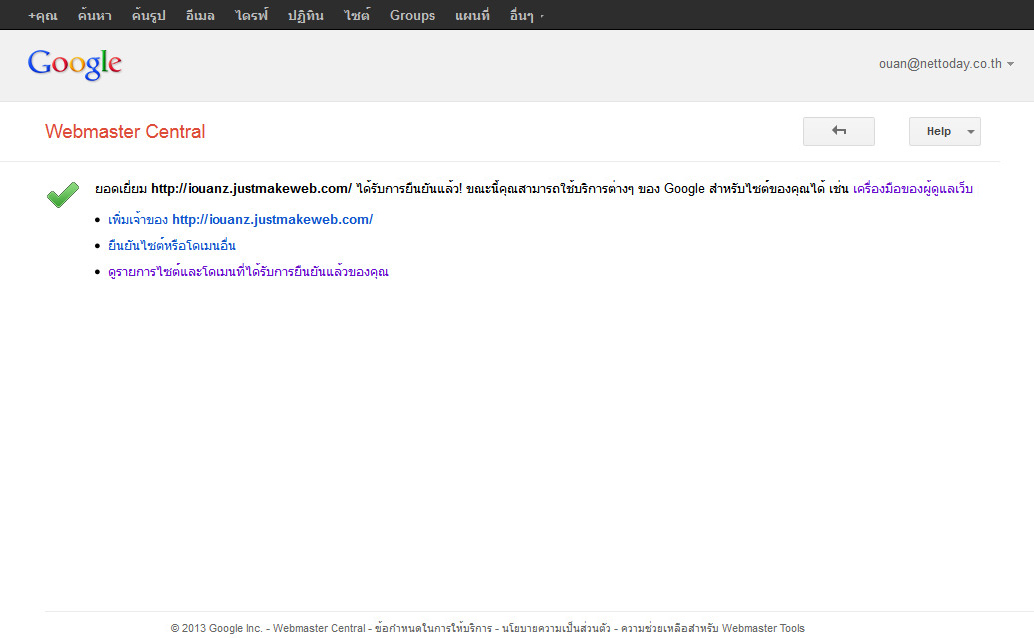Open the เครื่องมือของผู้ดูแลเว็บ link
Image resolution: width=1034 pixels, height=638 pixels.
(x=913, y=189)
